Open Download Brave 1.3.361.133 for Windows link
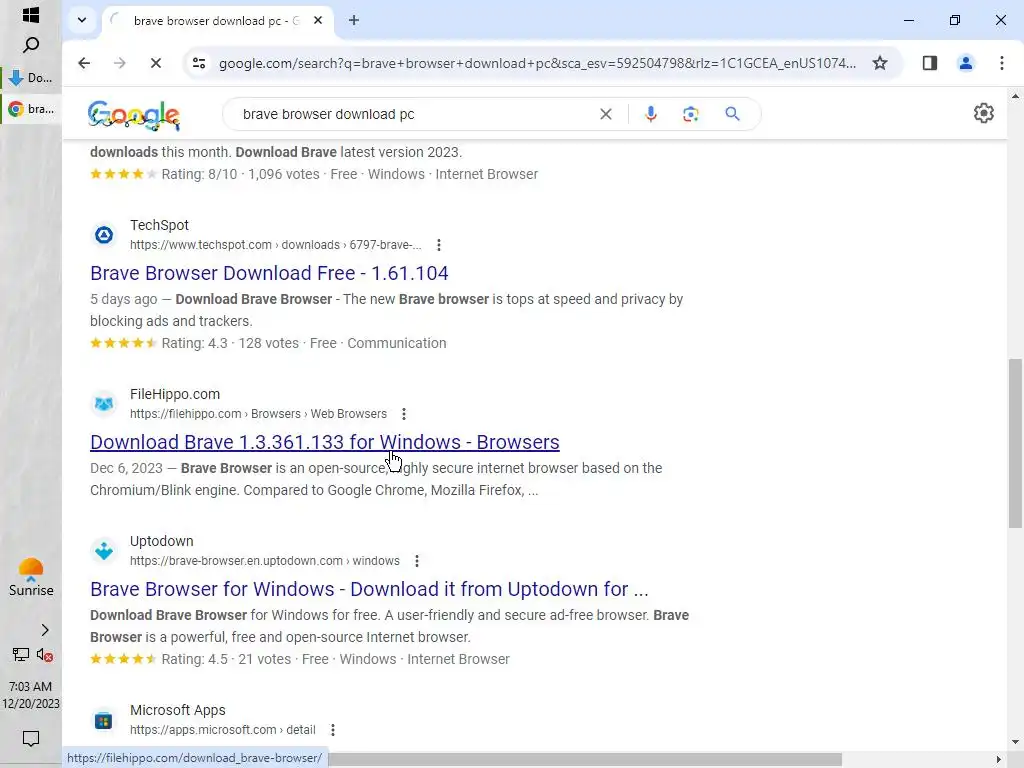The image size is (1024, 768). 325,442
